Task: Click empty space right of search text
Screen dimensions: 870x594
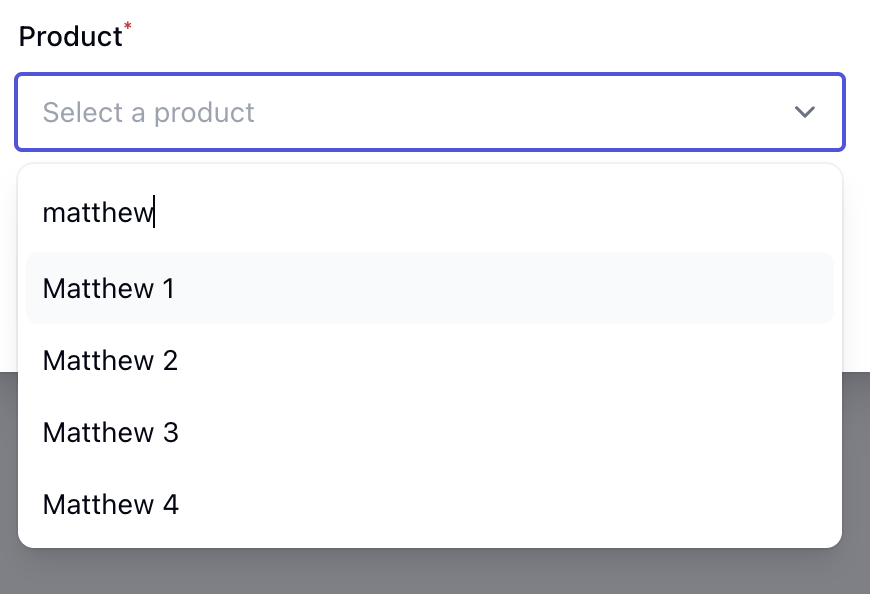Action: 500,212
